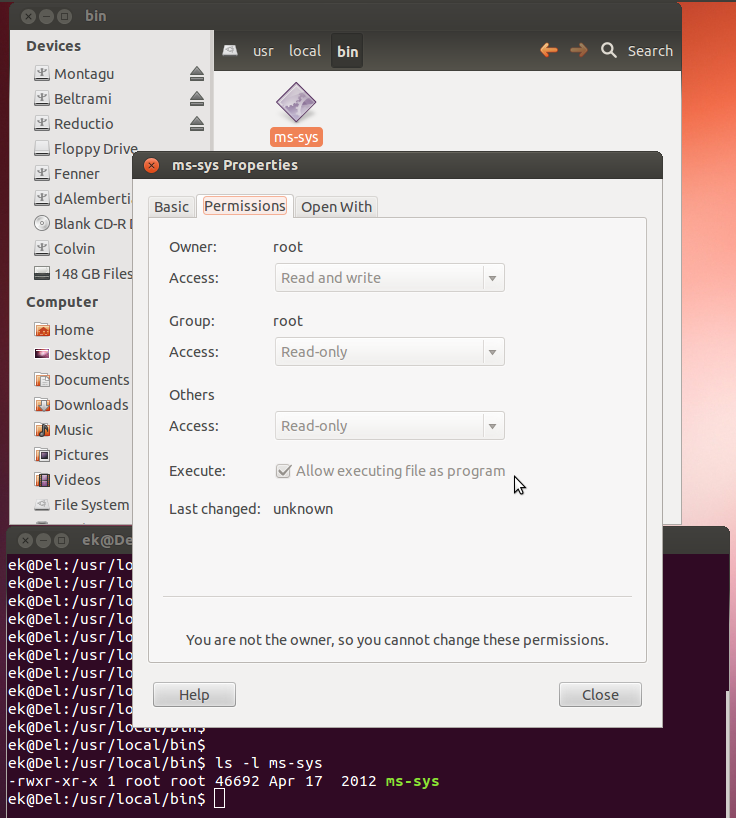Go back with the orange arrow
The width and height of the screenshot is (736, 818).
548,50
